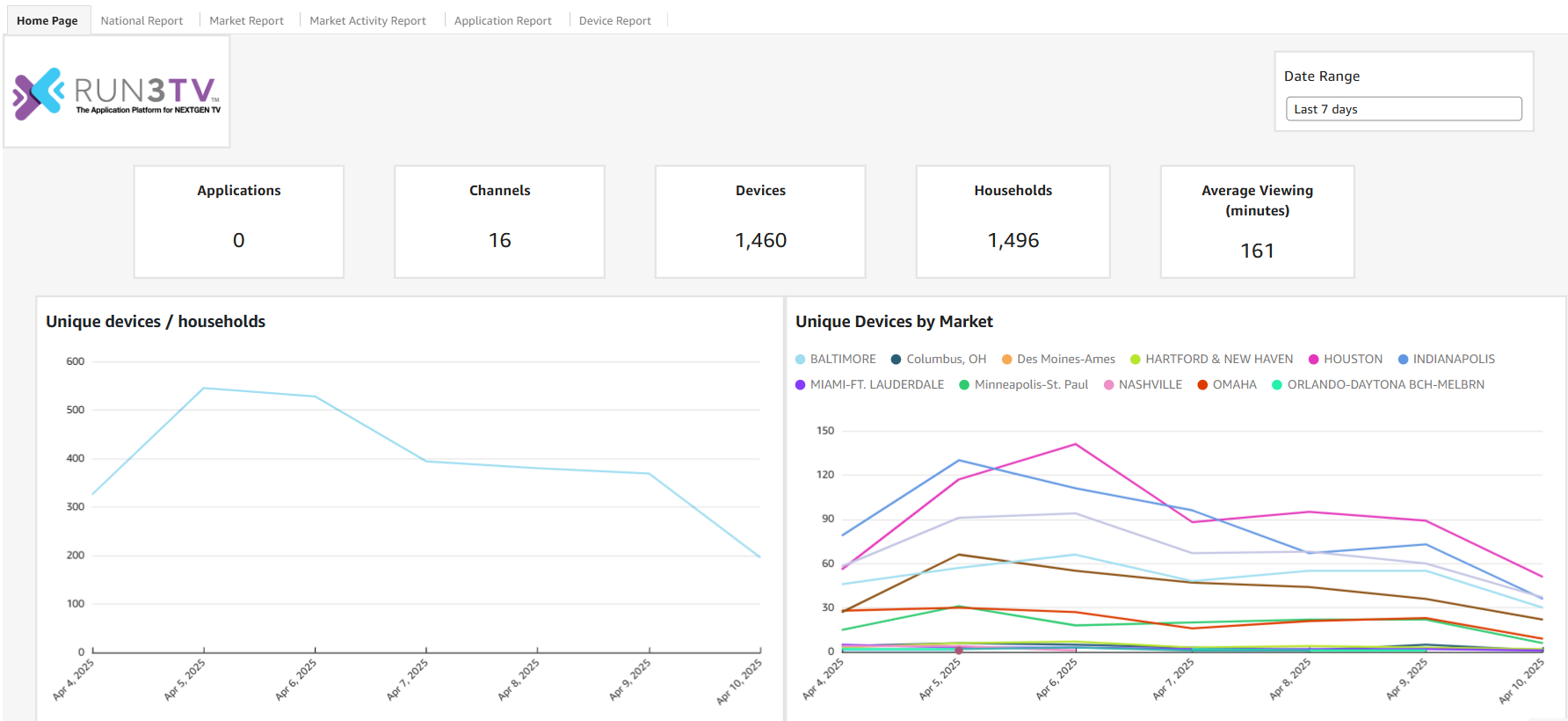
Task: Open the Device Report tab
Action: pos(614,21)
